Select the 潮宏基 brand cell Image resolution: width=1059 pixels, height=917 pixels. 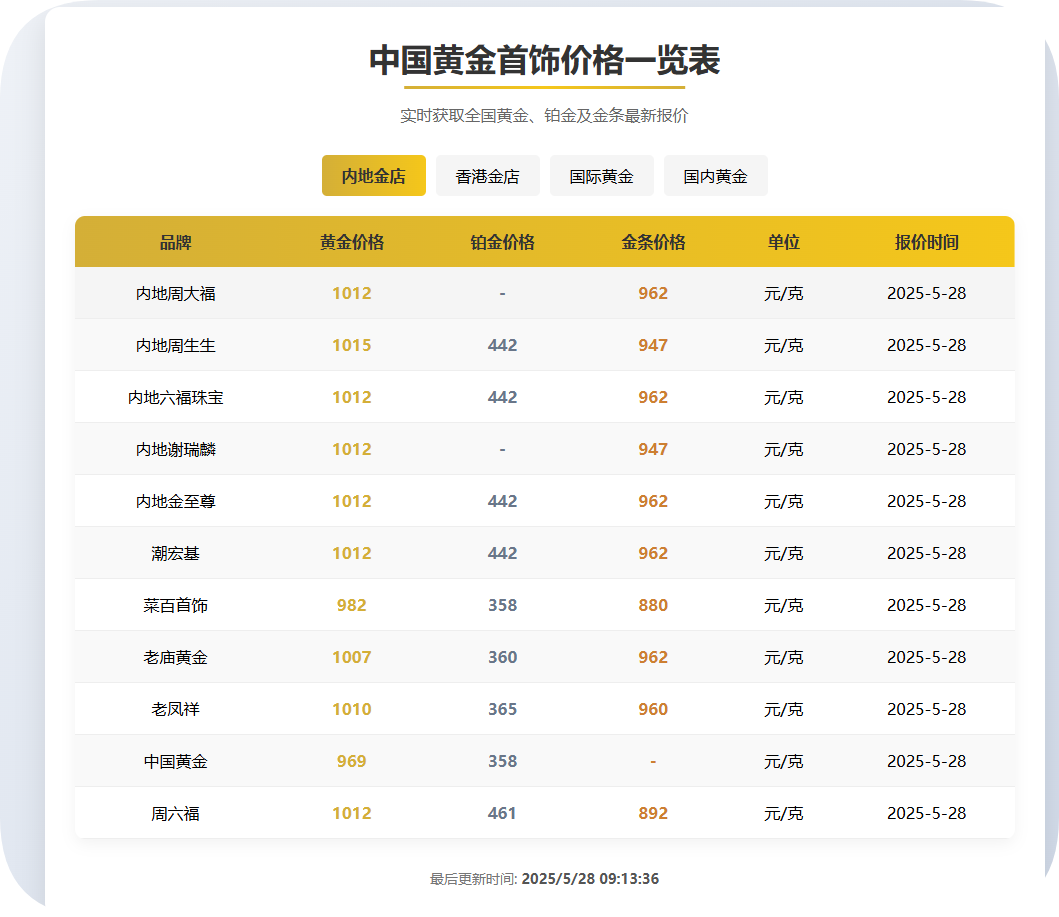(176, 553)
